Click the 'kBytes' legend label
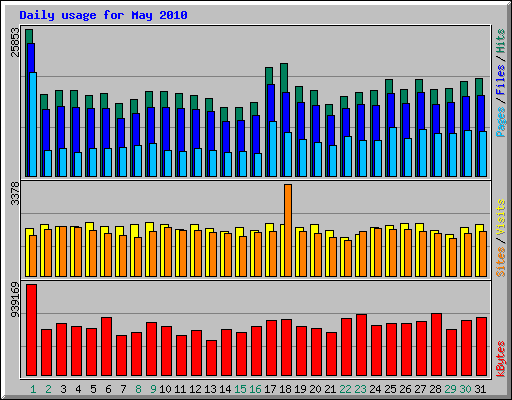This screenshot has height=400, width=512. coord(501,359)
